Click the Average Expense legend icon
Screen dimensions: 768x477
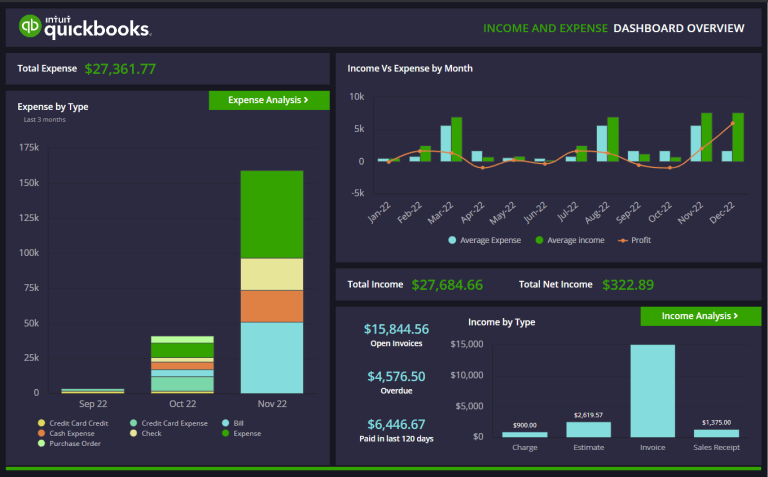(x=452, y=240)
